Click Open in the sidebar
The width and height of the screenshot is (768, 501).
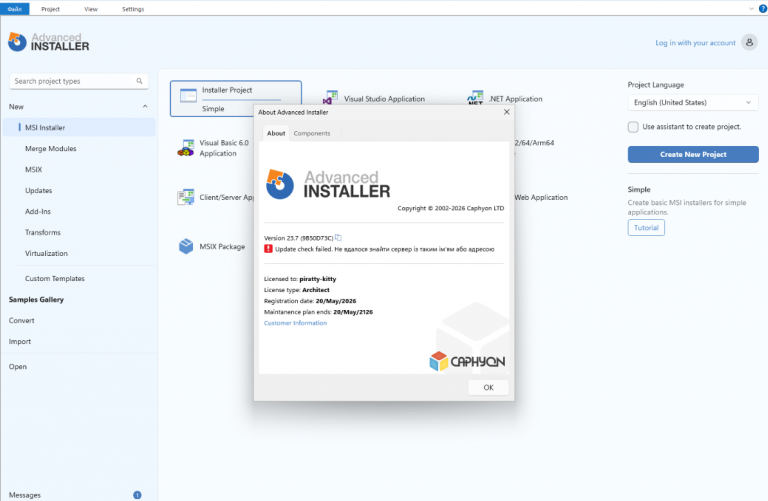click(x=18, y=366)
